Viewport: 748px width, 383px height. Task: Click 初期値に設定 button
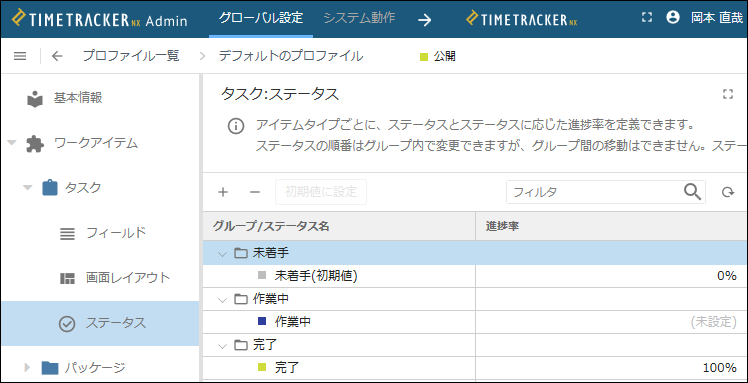[321, 192]
